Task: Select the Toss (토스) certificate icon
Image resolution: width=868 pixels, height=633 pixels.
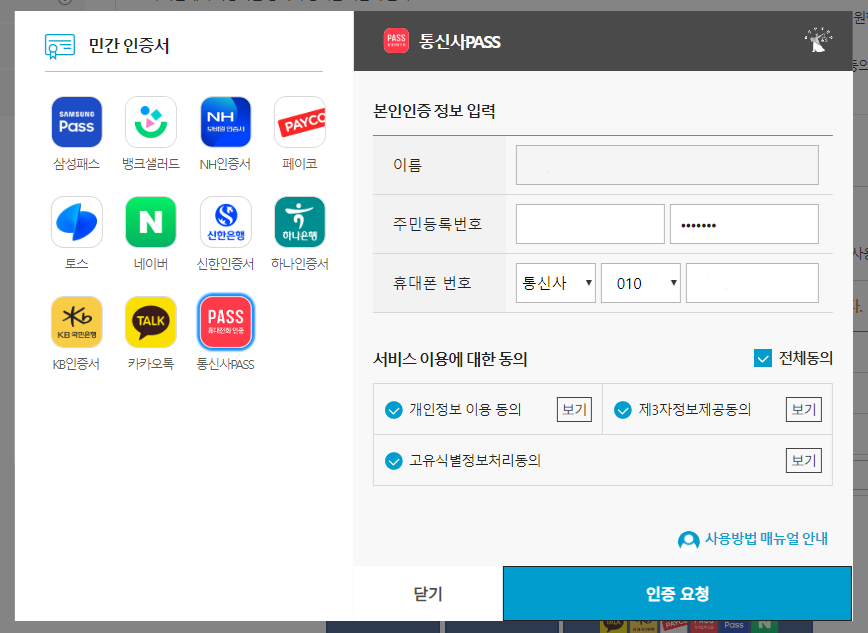Action: (x=76, y=222)
